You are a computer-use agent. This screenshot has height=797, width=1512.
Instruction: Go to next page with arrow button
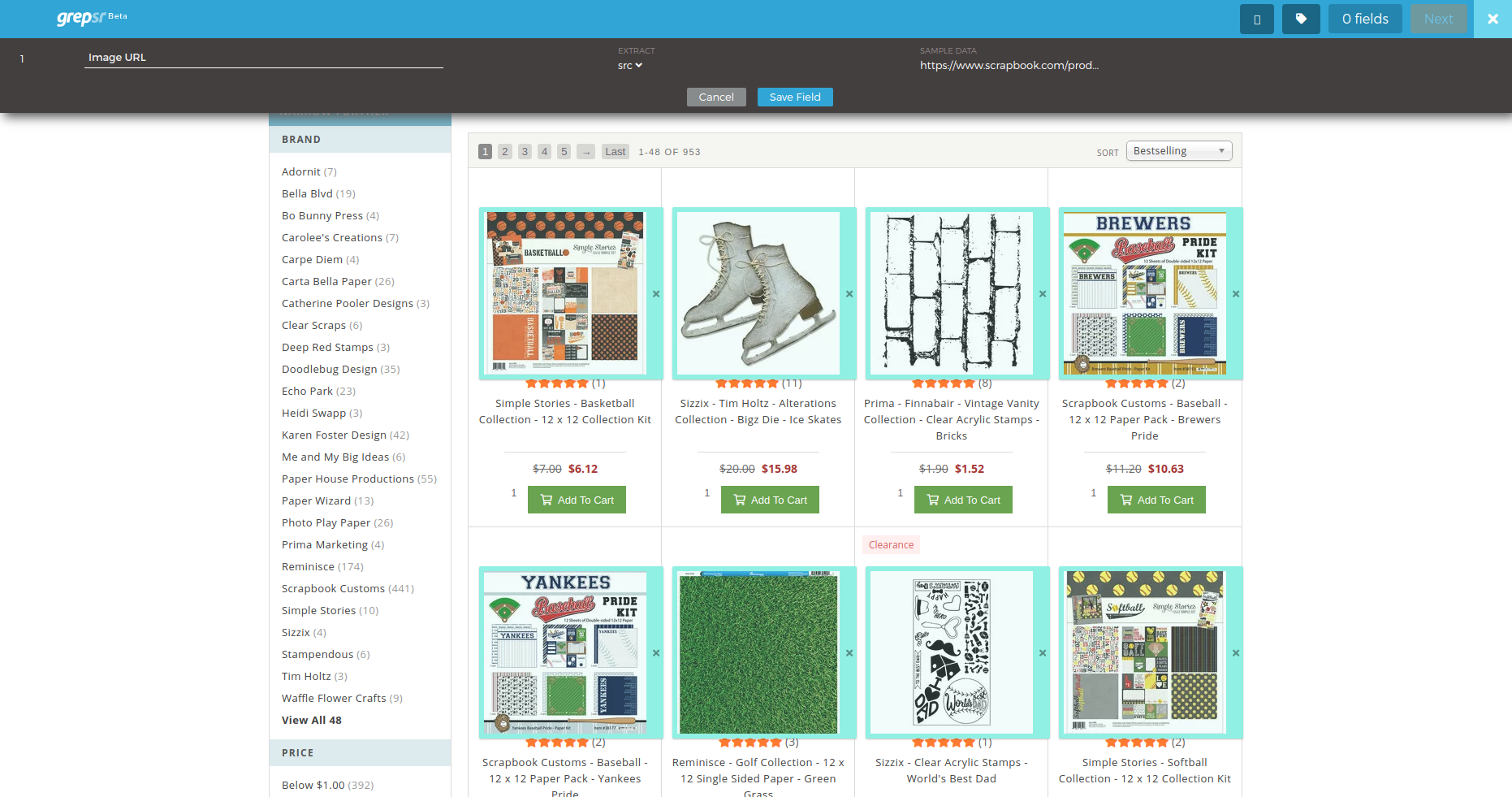point(586,152)
